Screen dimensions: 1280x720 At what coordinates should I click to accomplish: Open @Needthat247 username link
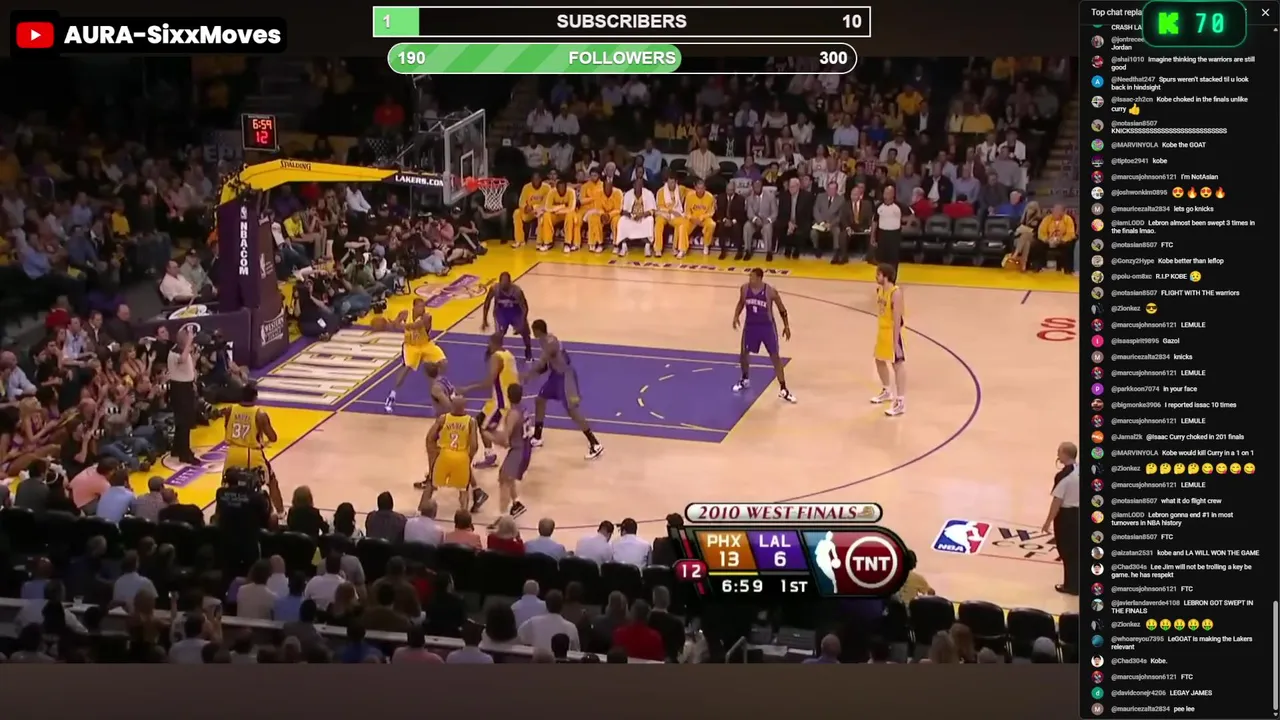point(1133,79)
